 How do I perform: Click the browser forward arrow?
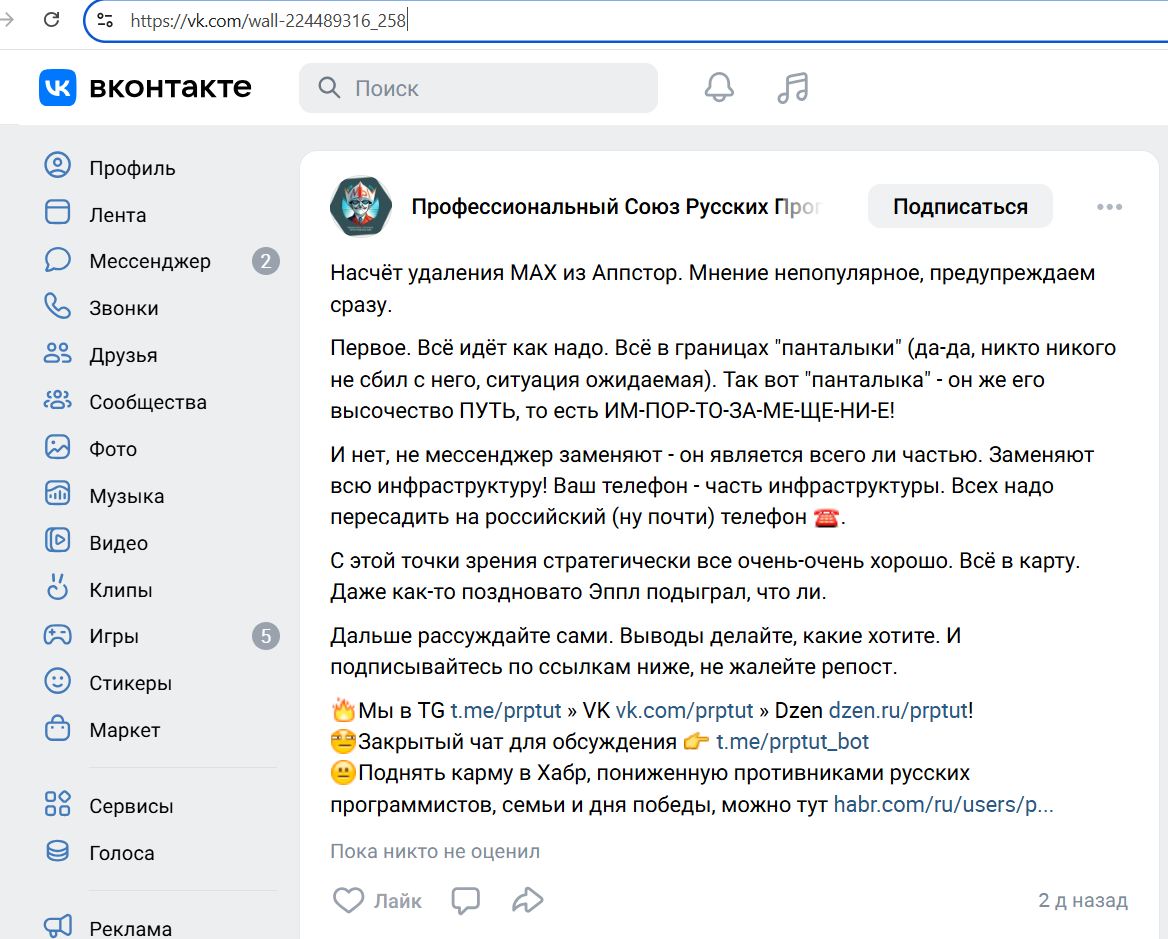tap(7, 19)
